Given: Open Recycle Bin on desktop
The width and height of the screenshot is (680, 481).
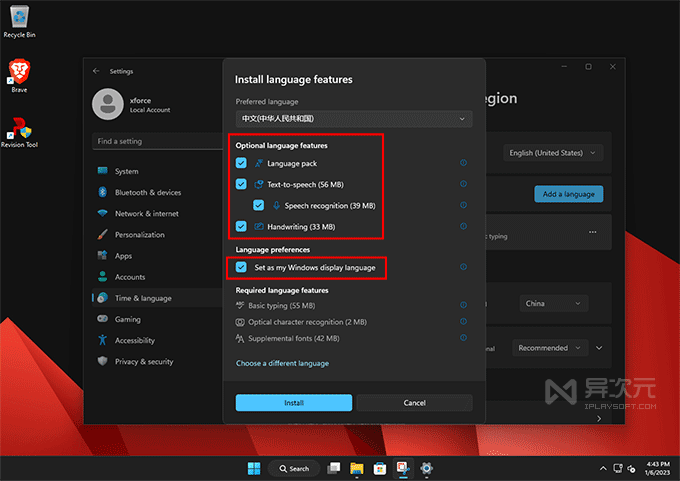Looking at the screenshot, I should (19, 17).
